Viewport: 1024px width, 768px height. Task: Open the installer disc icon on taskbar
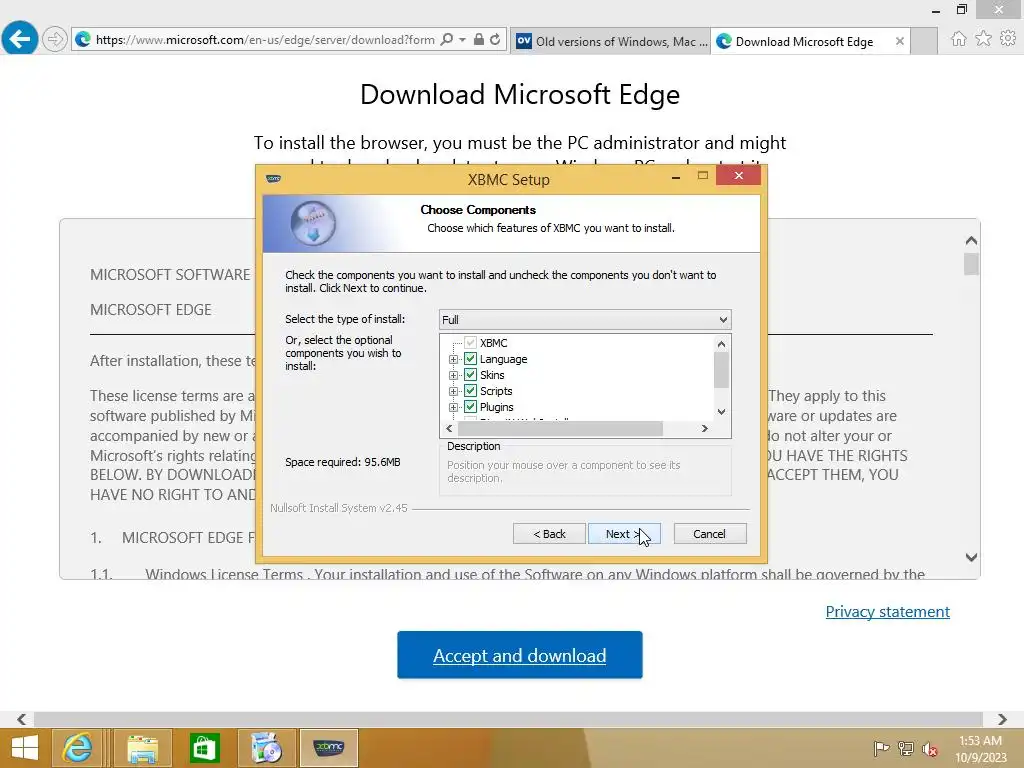pos(266,748)
